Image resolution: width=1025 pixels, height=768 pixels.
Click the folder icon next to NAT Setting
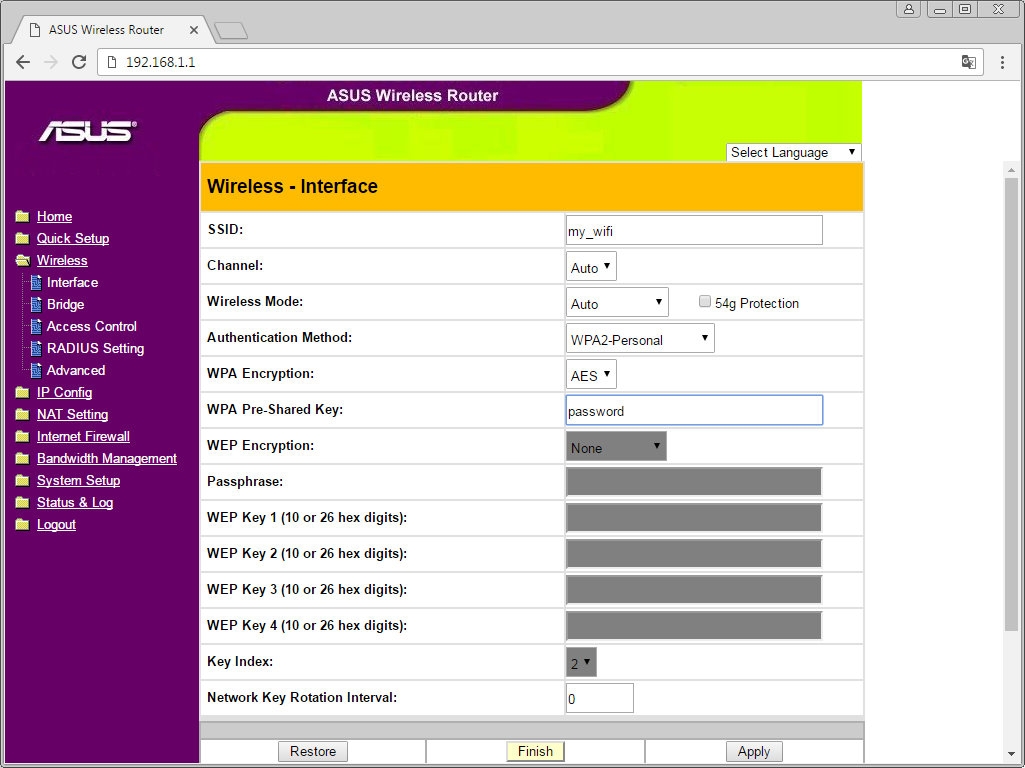22,414
